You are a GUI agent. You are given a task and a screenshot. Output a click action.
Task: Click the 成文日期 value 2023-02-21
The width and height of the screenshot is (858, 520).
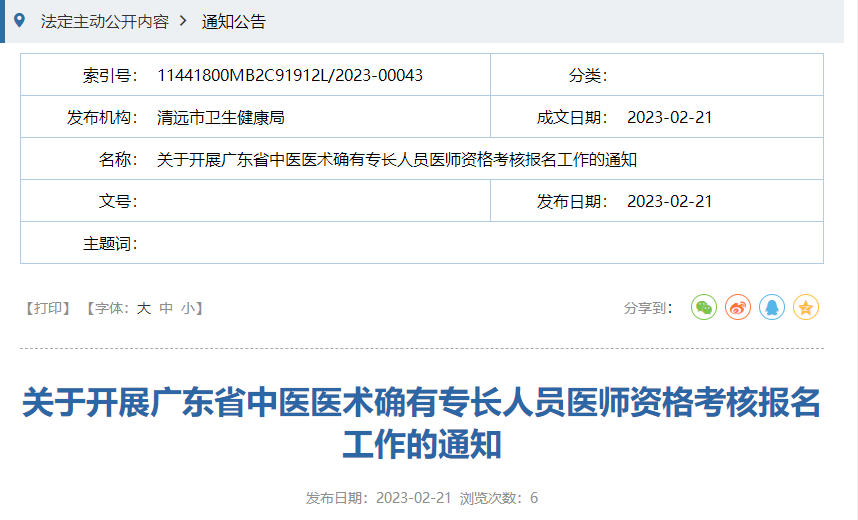(669, 117)
